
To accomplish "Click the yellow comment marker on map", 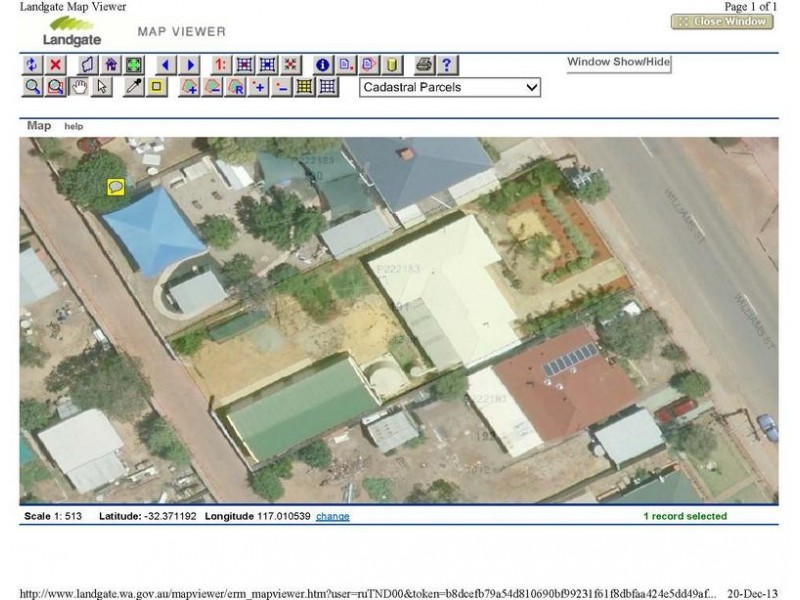I will [116, 187].
